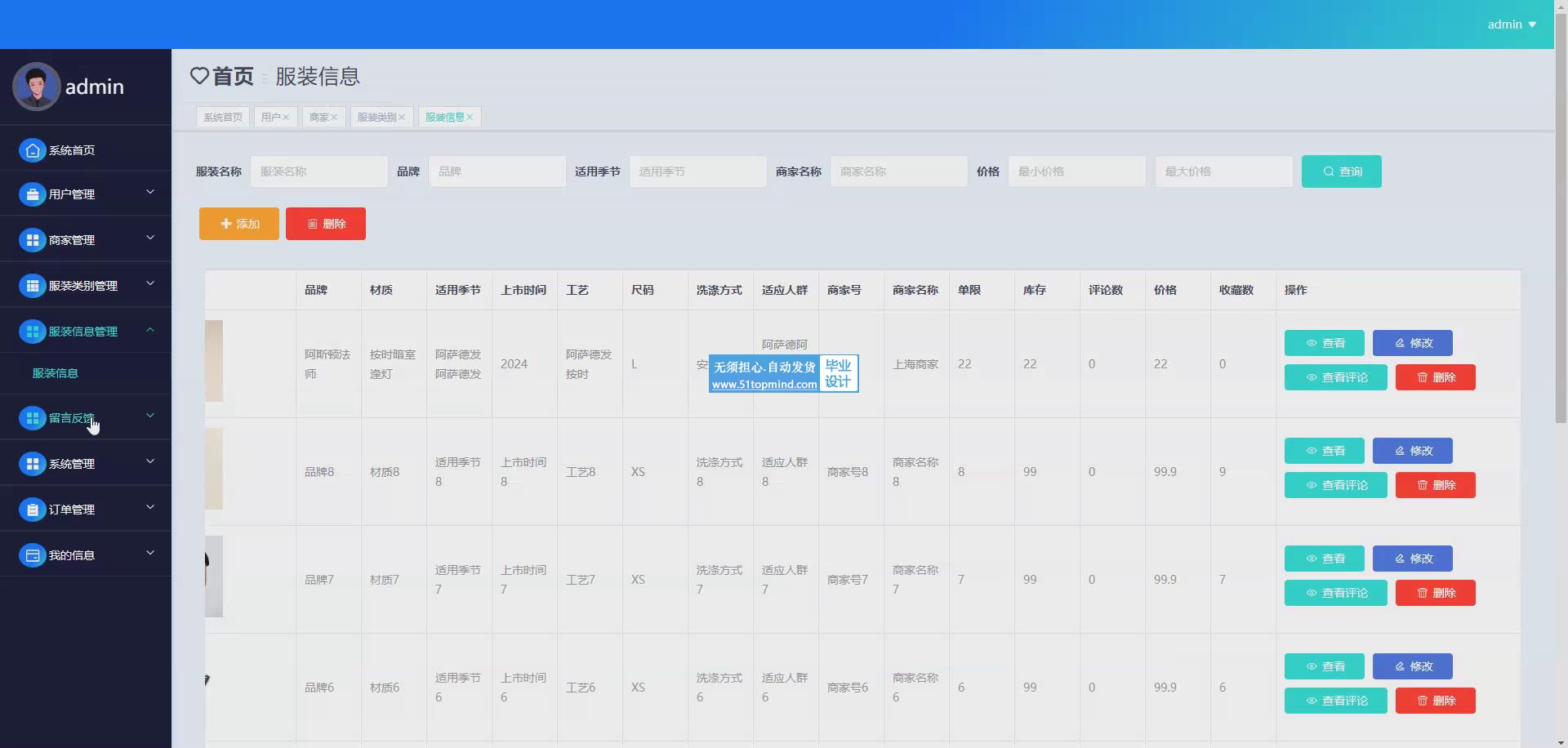
Task: Click 查看评论 for the 品牌8 row
Action: click(x=1336, y=485)
